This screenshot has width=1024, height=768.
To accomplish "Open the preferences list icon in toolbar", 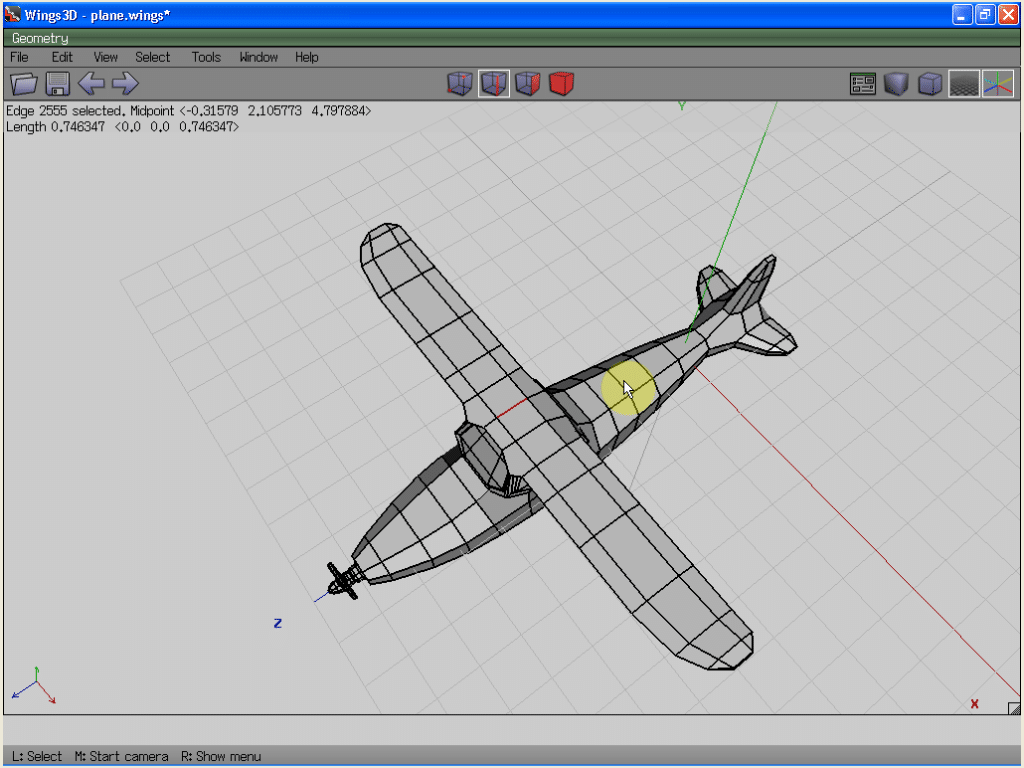I will (862, 84).
